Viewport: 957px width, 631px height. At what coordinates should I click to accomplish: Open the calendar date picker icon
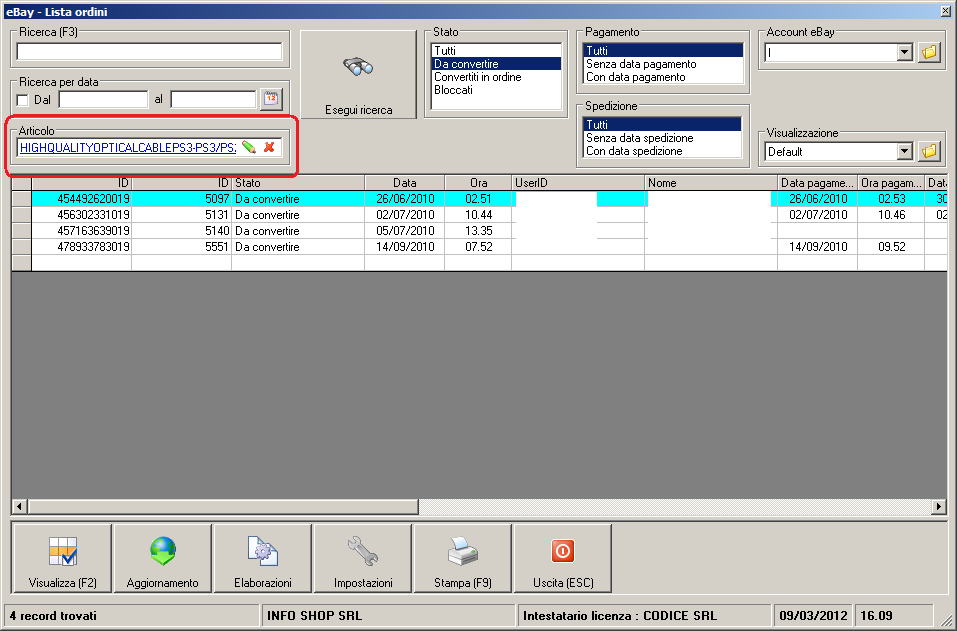271,99
